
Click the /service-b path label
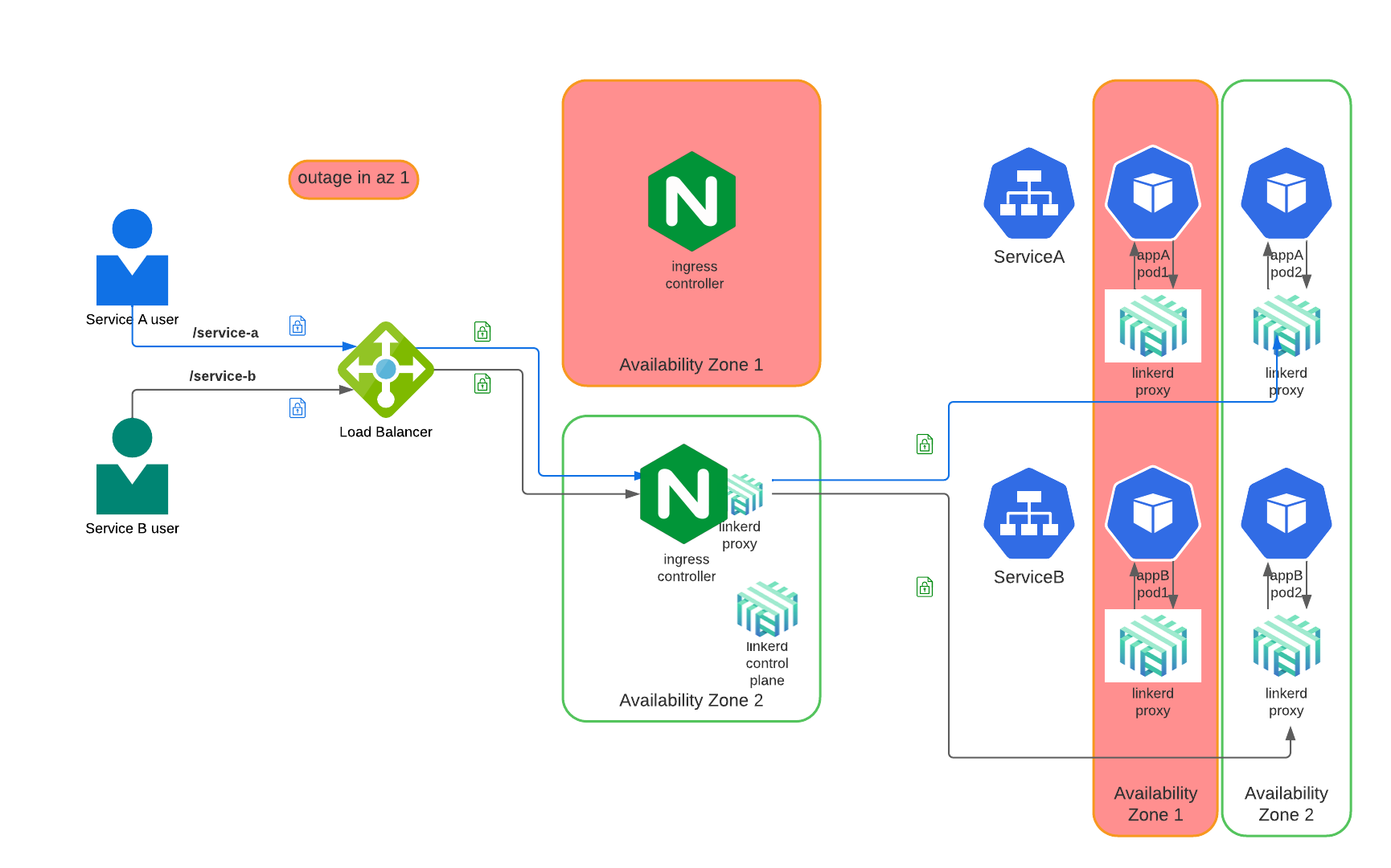223,376
